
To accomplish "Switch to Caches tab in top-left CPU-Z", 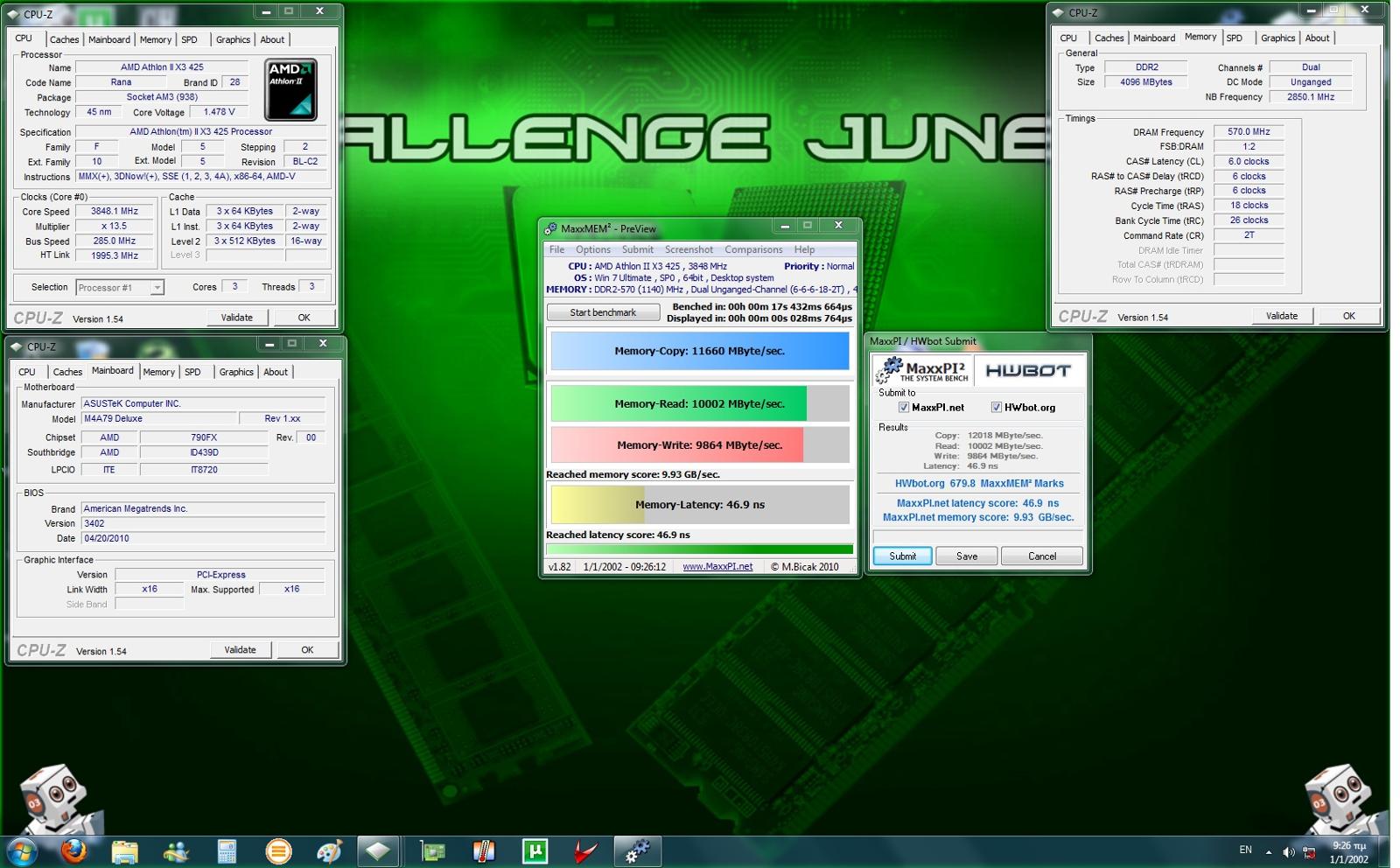I will click(x=64, y=39).
